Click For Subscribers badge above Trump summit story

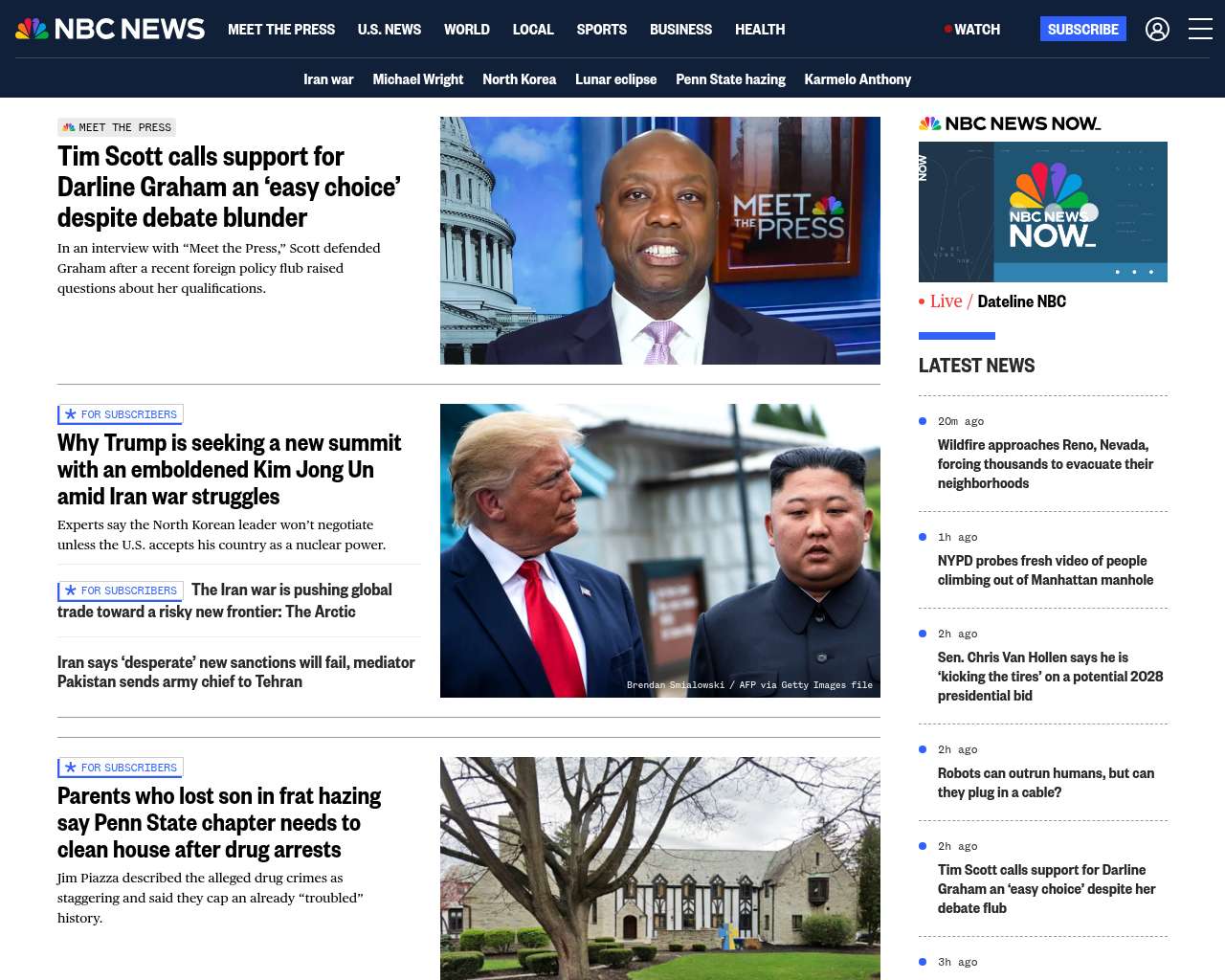coord(121,414)
